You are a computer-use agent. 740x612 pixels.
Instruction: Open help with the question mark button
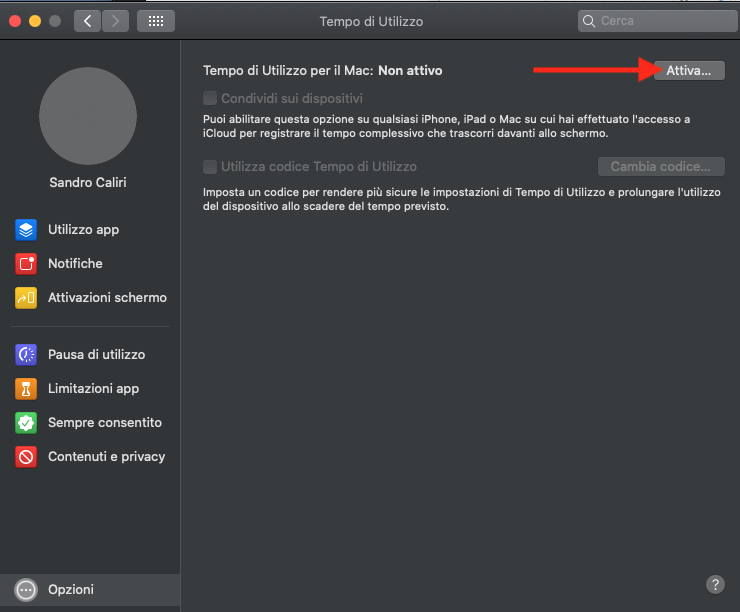point(715,585)
